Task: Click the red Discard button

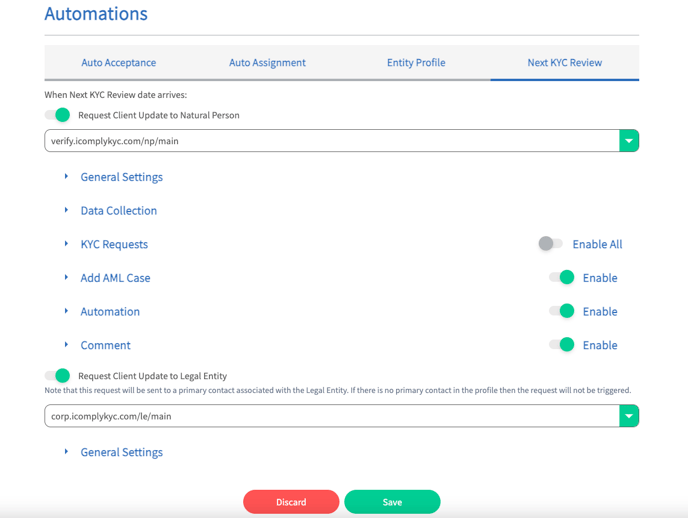Action: (291, 502)
